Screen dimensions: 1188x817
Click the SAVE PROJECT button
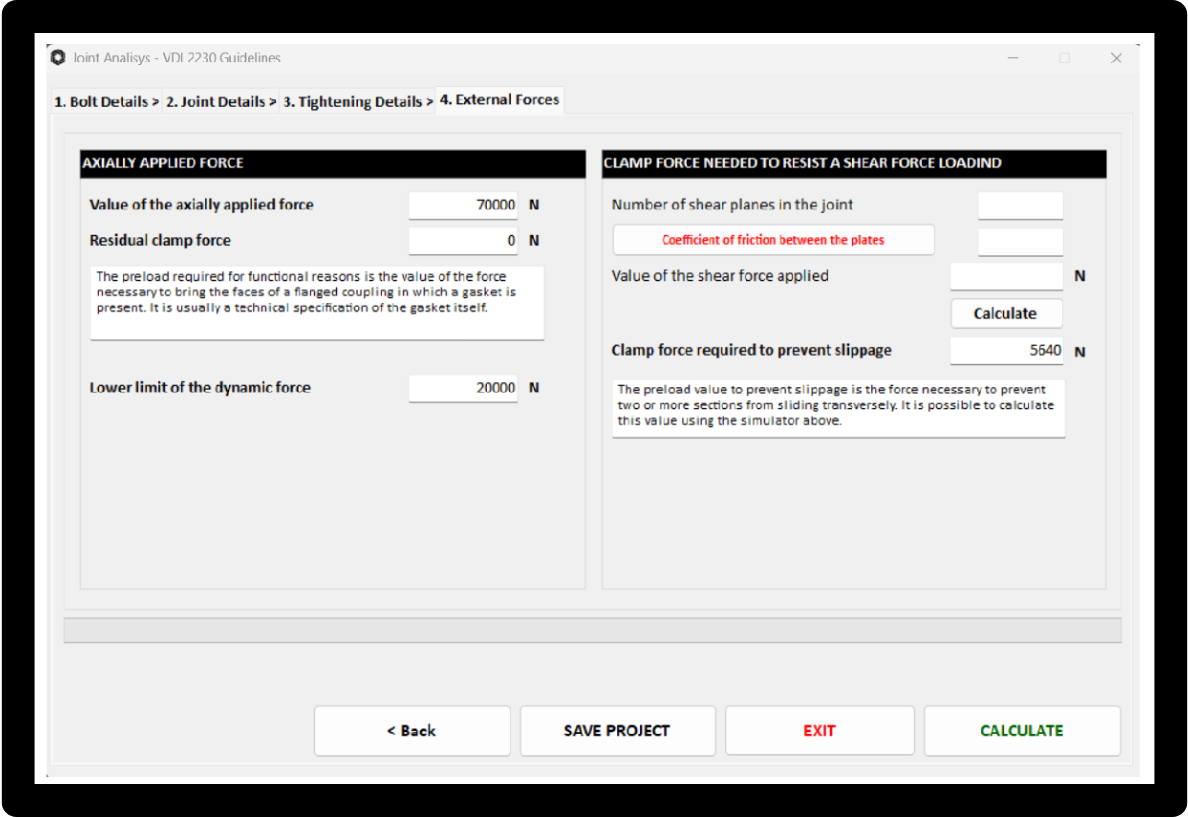617,731
